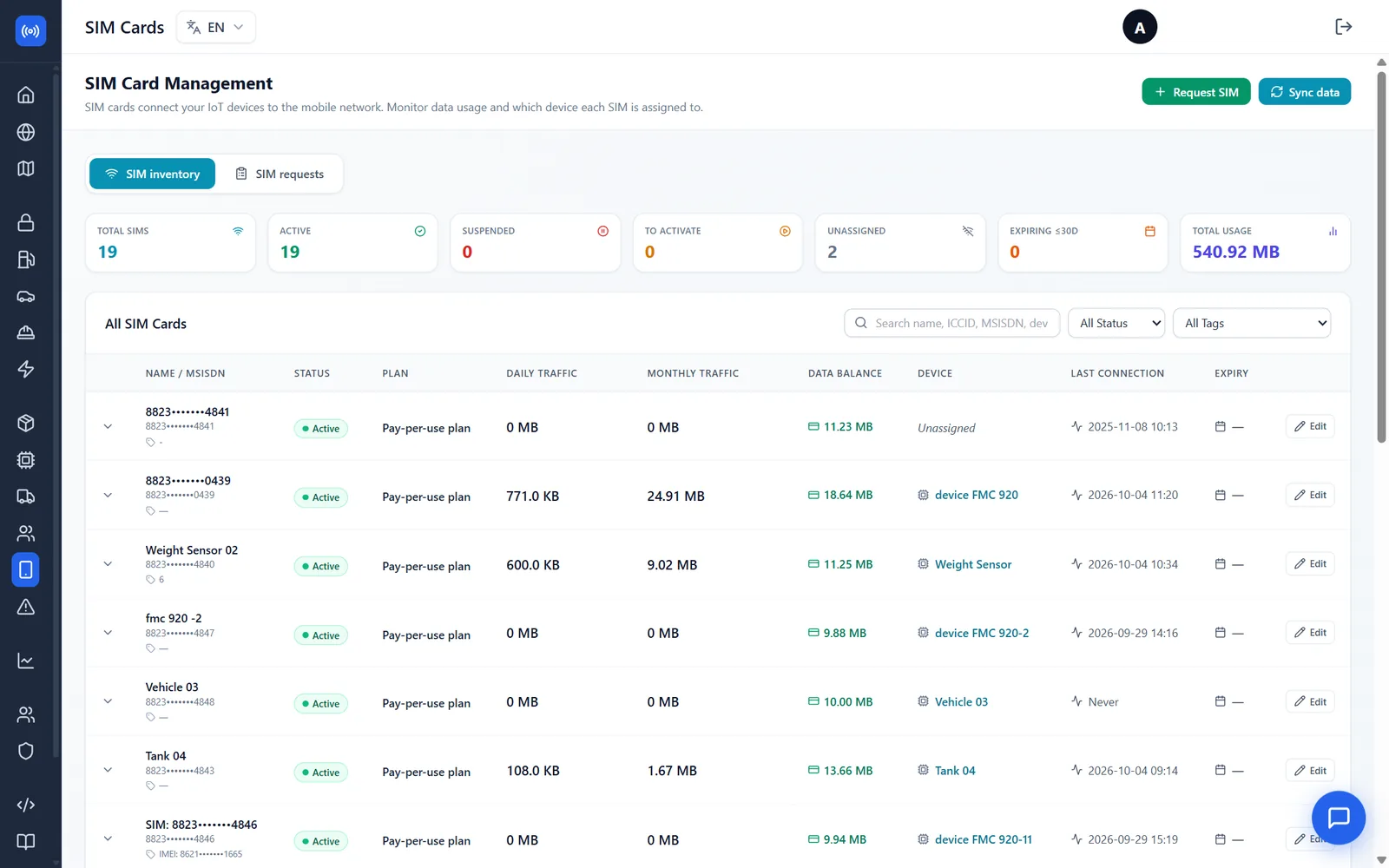Open the shield icon in sidebar

click(x=26, y=751)
